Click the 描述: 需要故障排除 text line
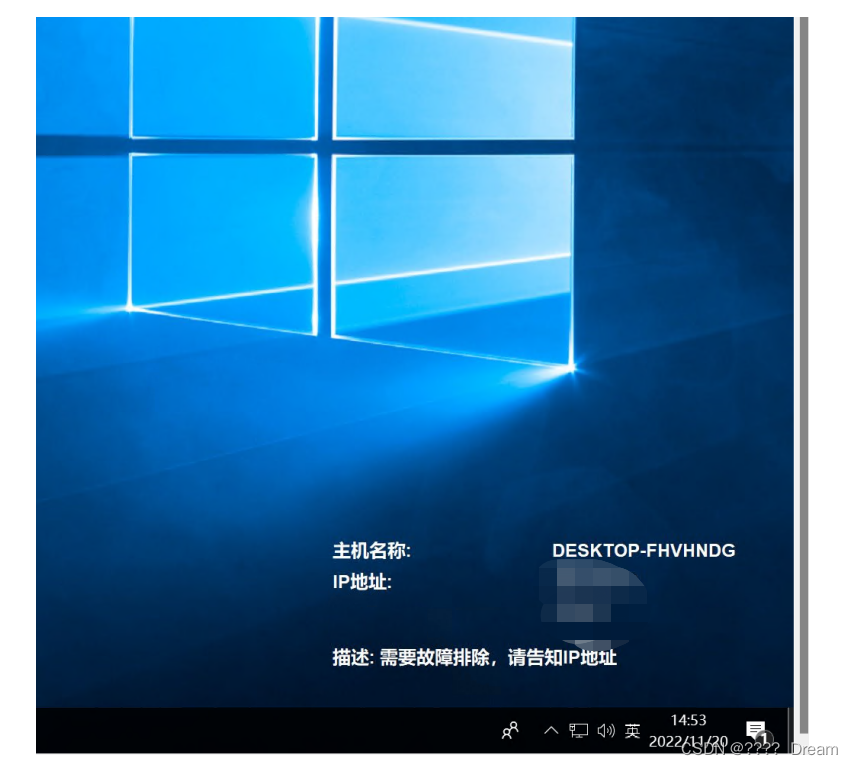Screen dimensions: 853x765 click(474, 657)
